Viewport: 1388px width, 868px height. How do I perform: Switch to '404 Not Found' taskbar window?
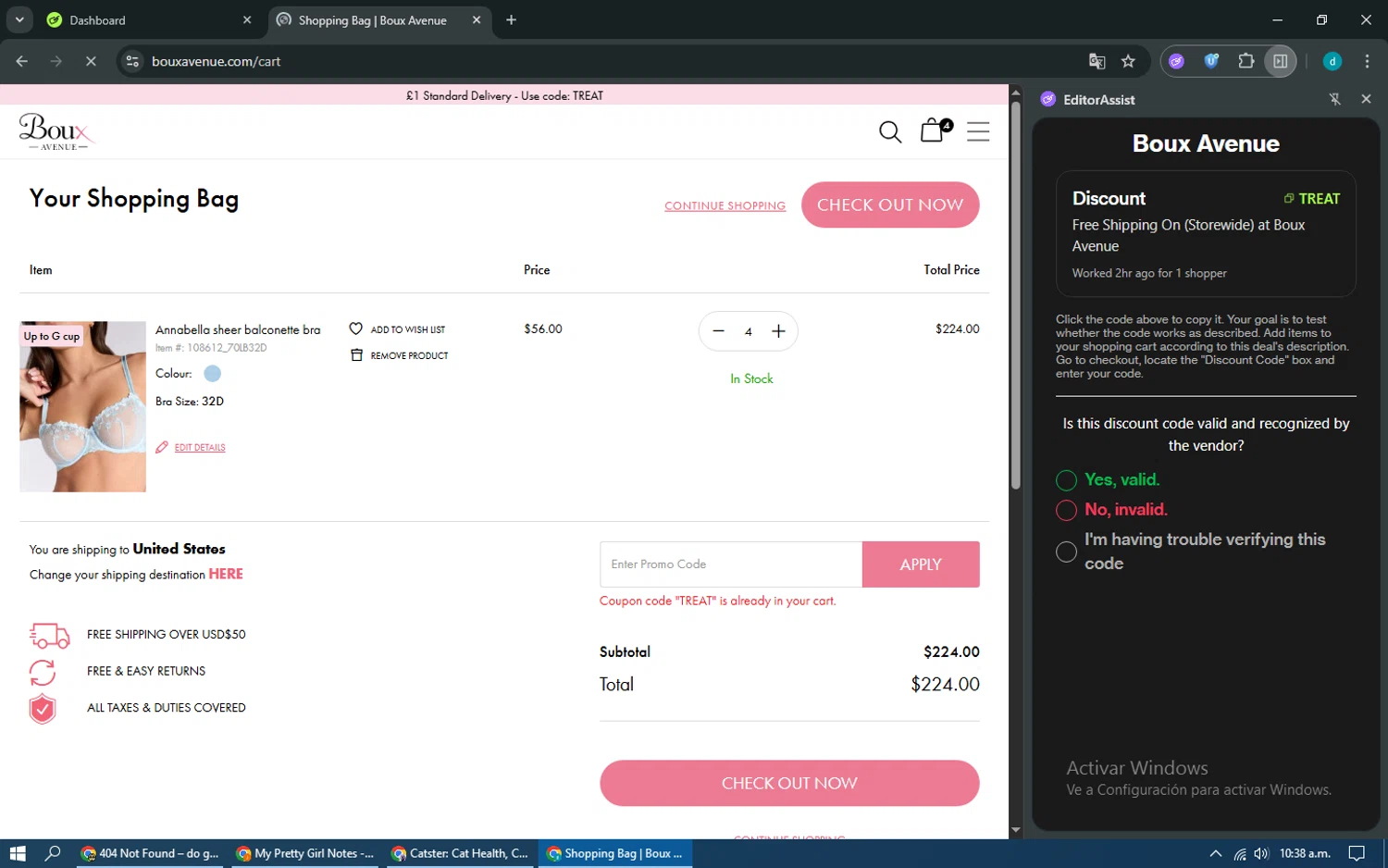(x=150, y=853)
